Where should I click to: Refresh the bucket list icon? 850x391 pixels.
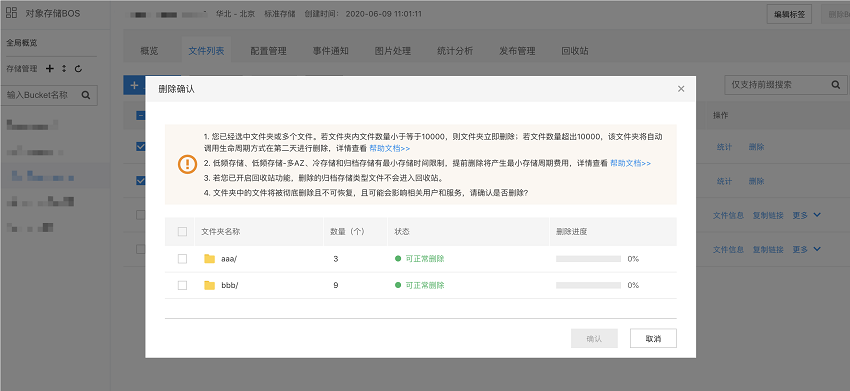(x=78, y=68)
